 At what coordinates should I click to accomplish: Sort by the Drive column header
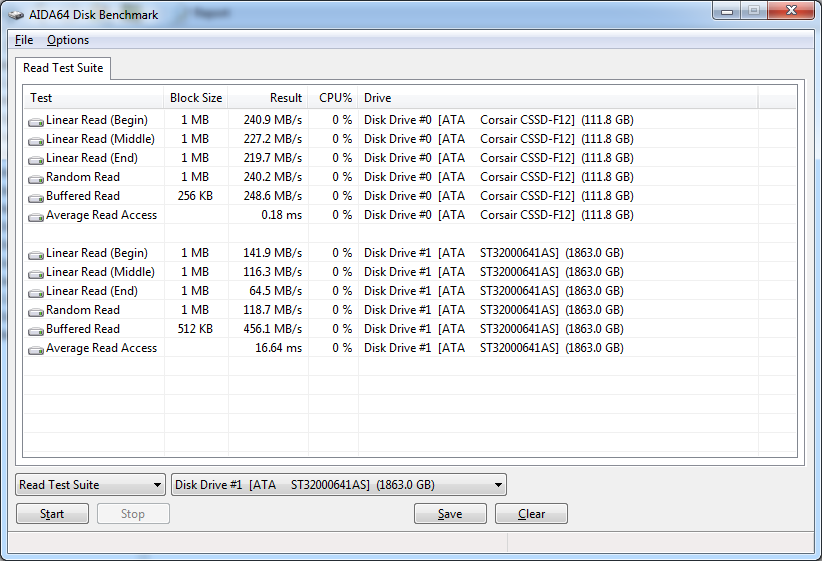tap(558, 98)
